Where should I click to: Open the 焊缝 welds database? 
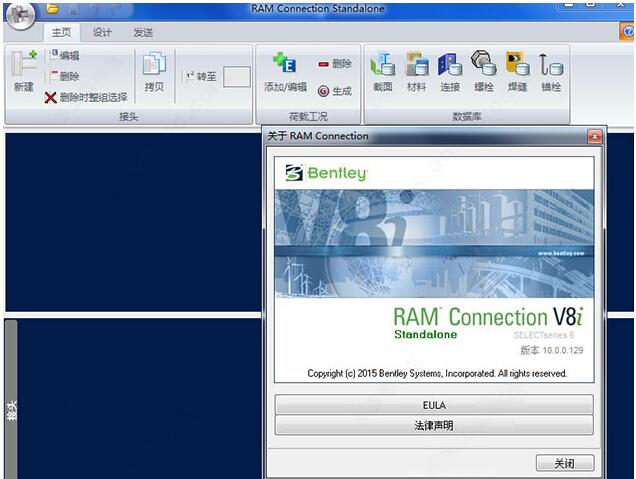pyautogui.click(x=517, y=71)
